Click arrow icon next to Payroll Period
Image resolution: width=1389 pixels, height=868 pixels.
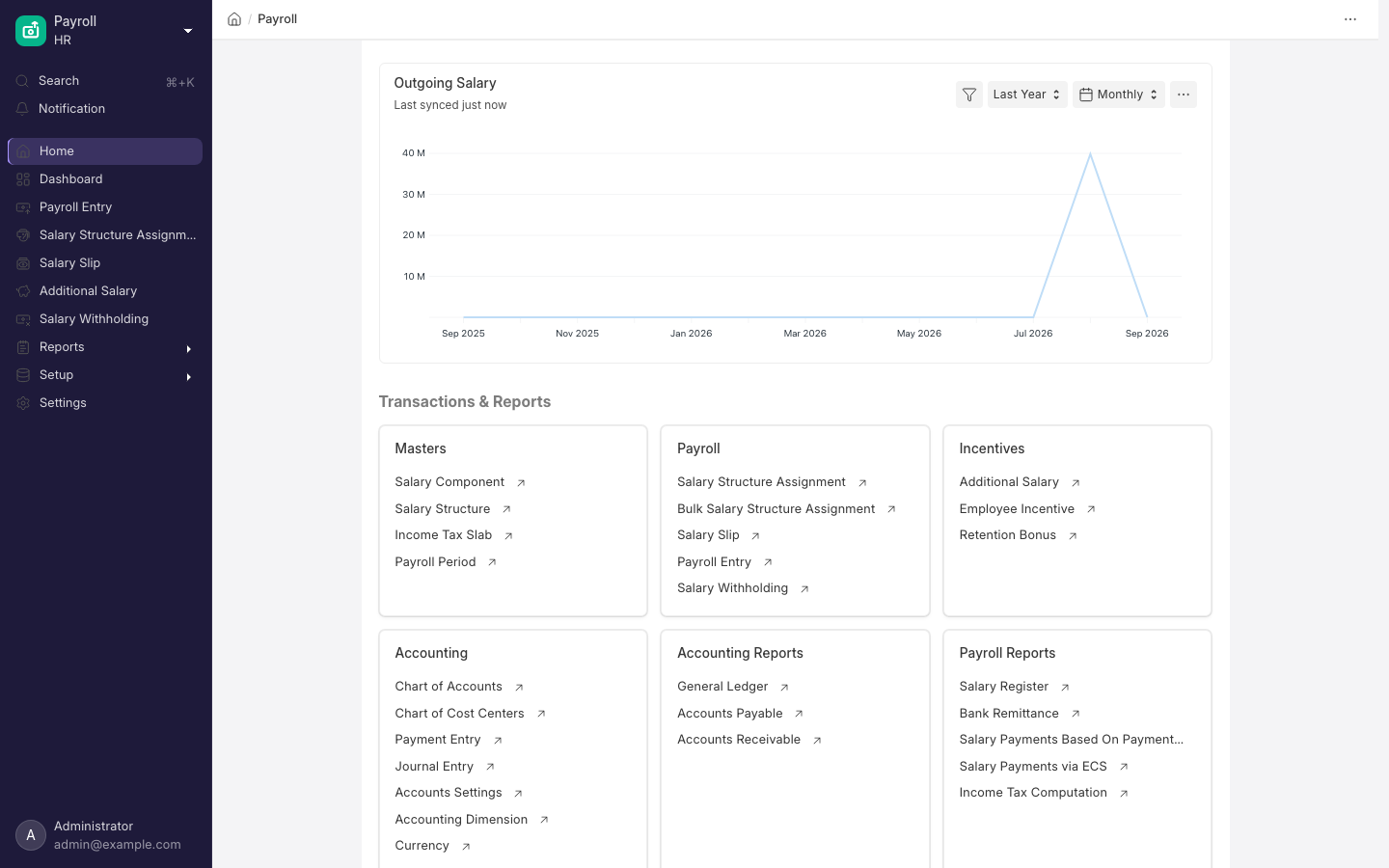coord(492,562)
